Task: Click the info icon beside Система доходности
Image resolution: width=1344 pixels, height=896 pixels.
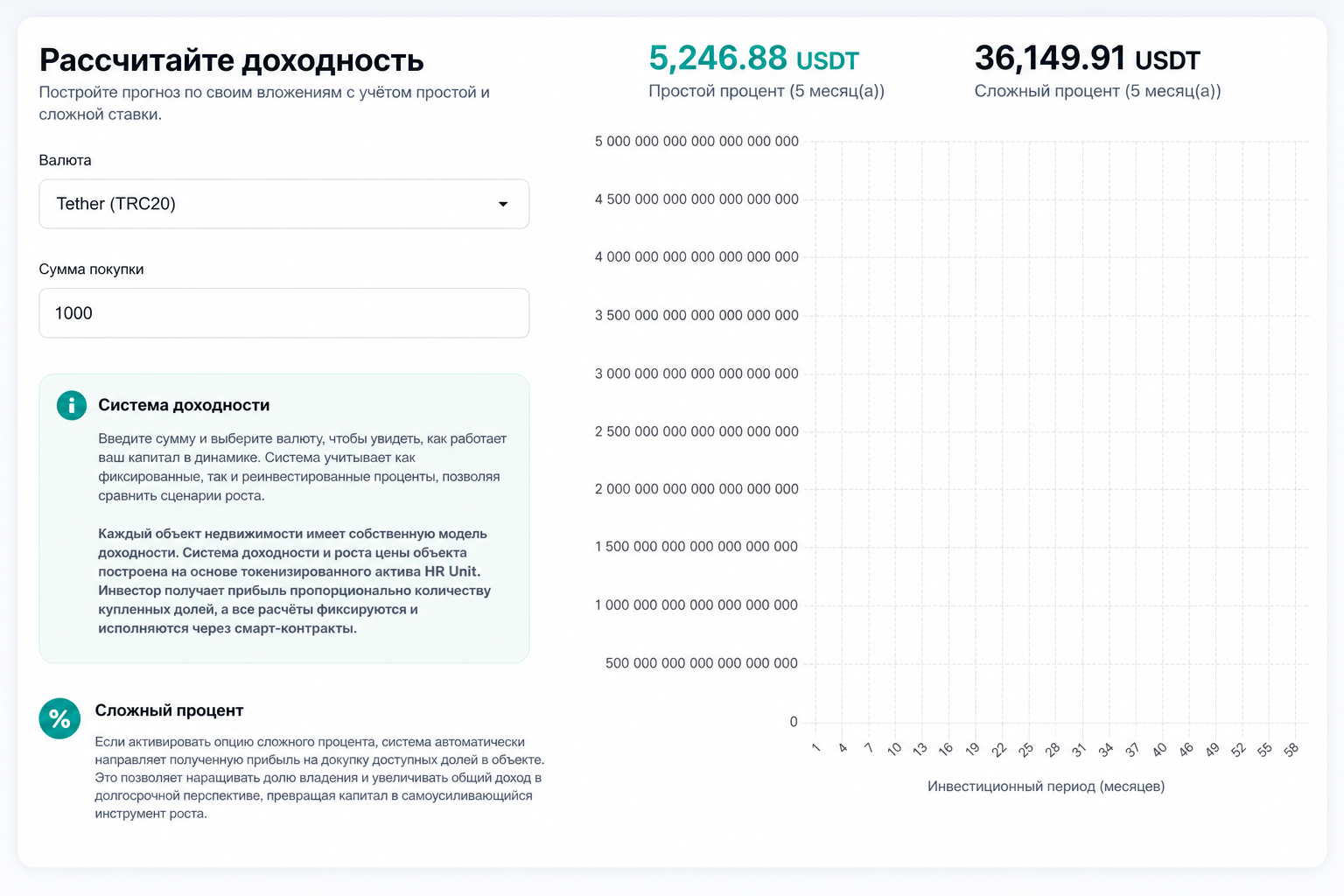Action: [72, 405]
